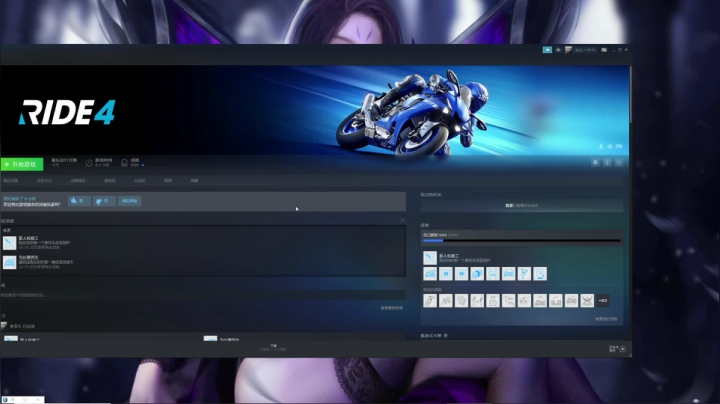720x404 pixels.
Task: Open view latest news link
Action: coord(391,308)
